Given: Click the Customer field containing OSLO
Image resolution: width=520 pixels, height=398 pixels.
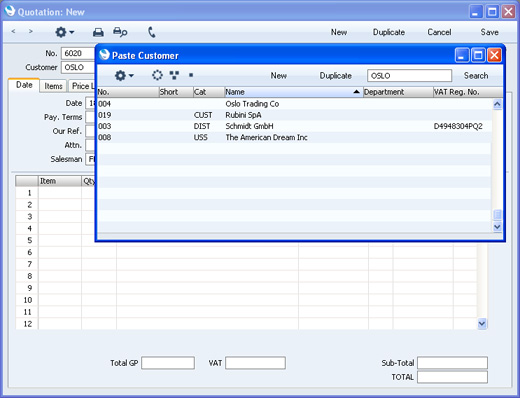Looking at the screenshot, I should pyautogui.click(x=78, y=67).
